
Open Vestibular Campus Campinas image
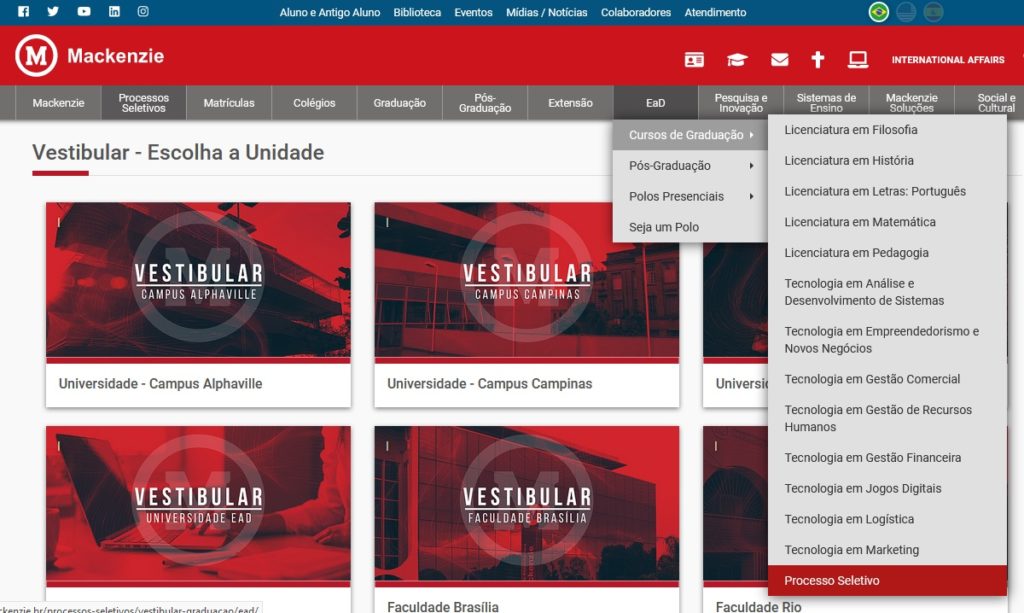(526, 282)
